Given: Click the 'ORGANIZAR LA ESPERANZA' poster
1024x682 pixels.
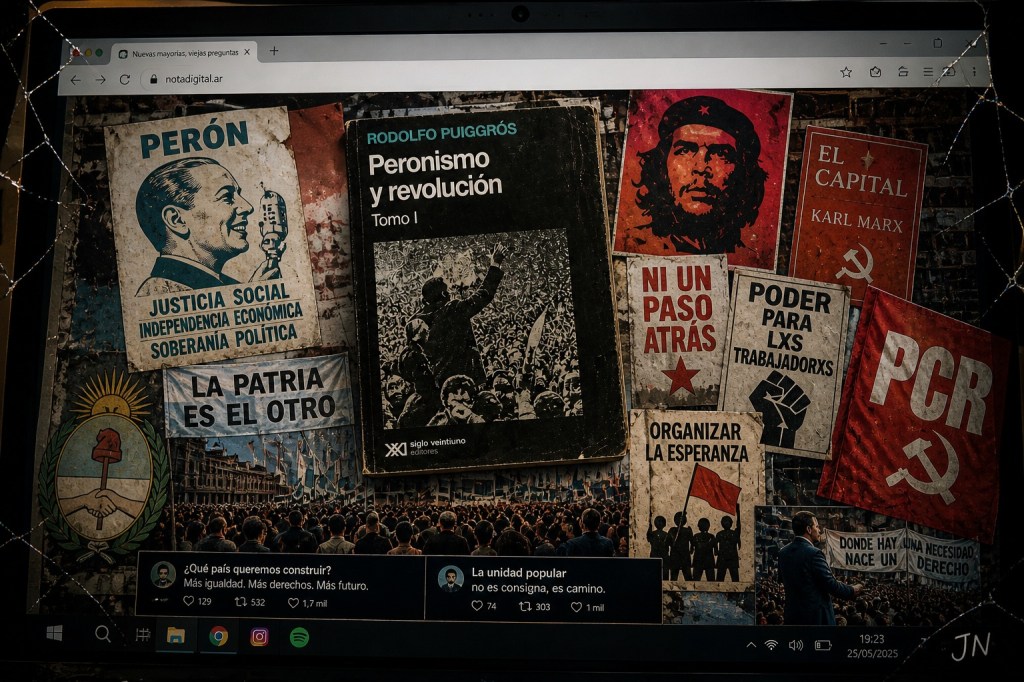Looking at the screenshot, I should coord(696,499).
